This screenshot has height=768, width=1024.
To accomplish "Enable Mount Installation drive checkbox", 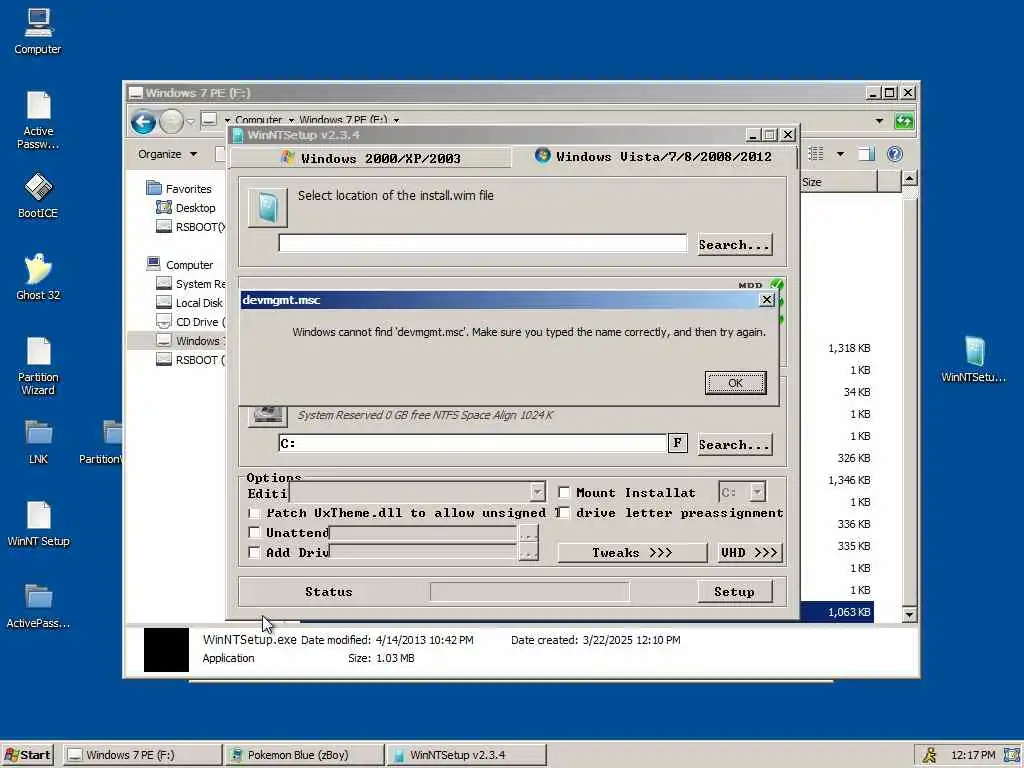I will pos(564,492).
